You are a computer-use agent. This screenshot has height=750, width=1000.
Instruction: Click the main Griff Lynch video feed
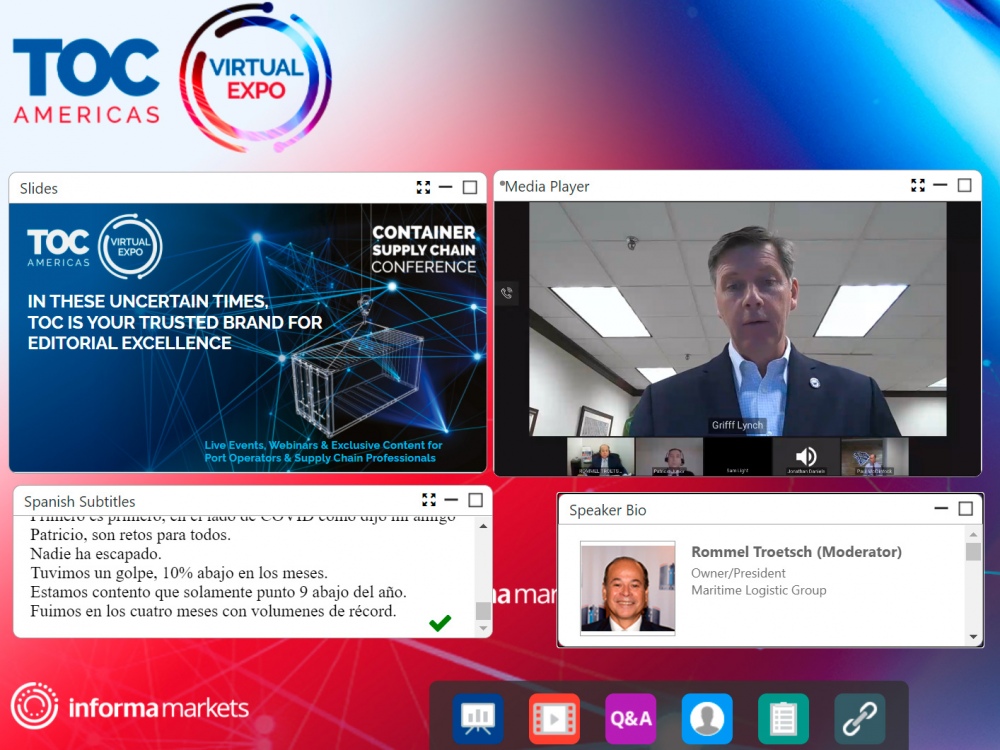[x=738, y=319]
